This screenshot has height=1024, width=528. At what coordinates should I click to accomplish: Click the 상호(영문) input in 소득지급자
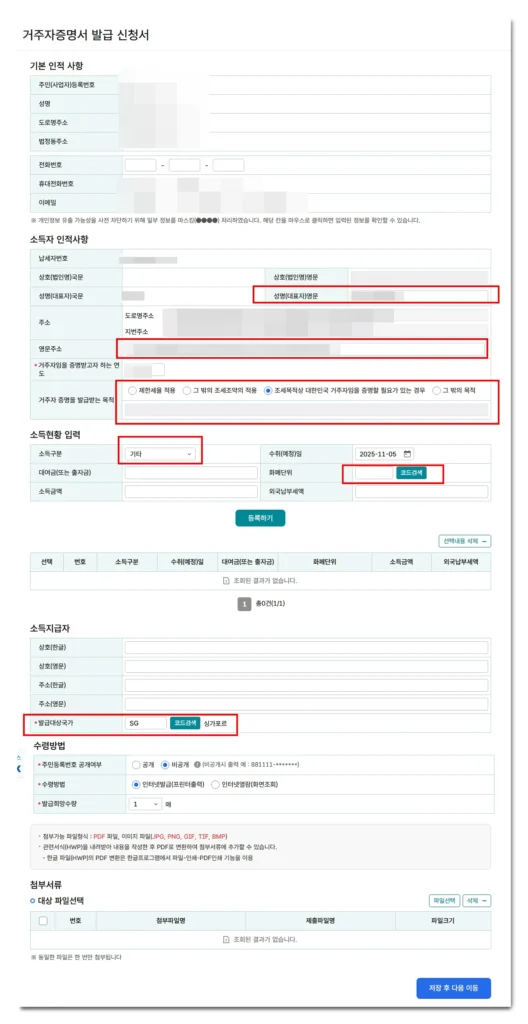[306, 666]
